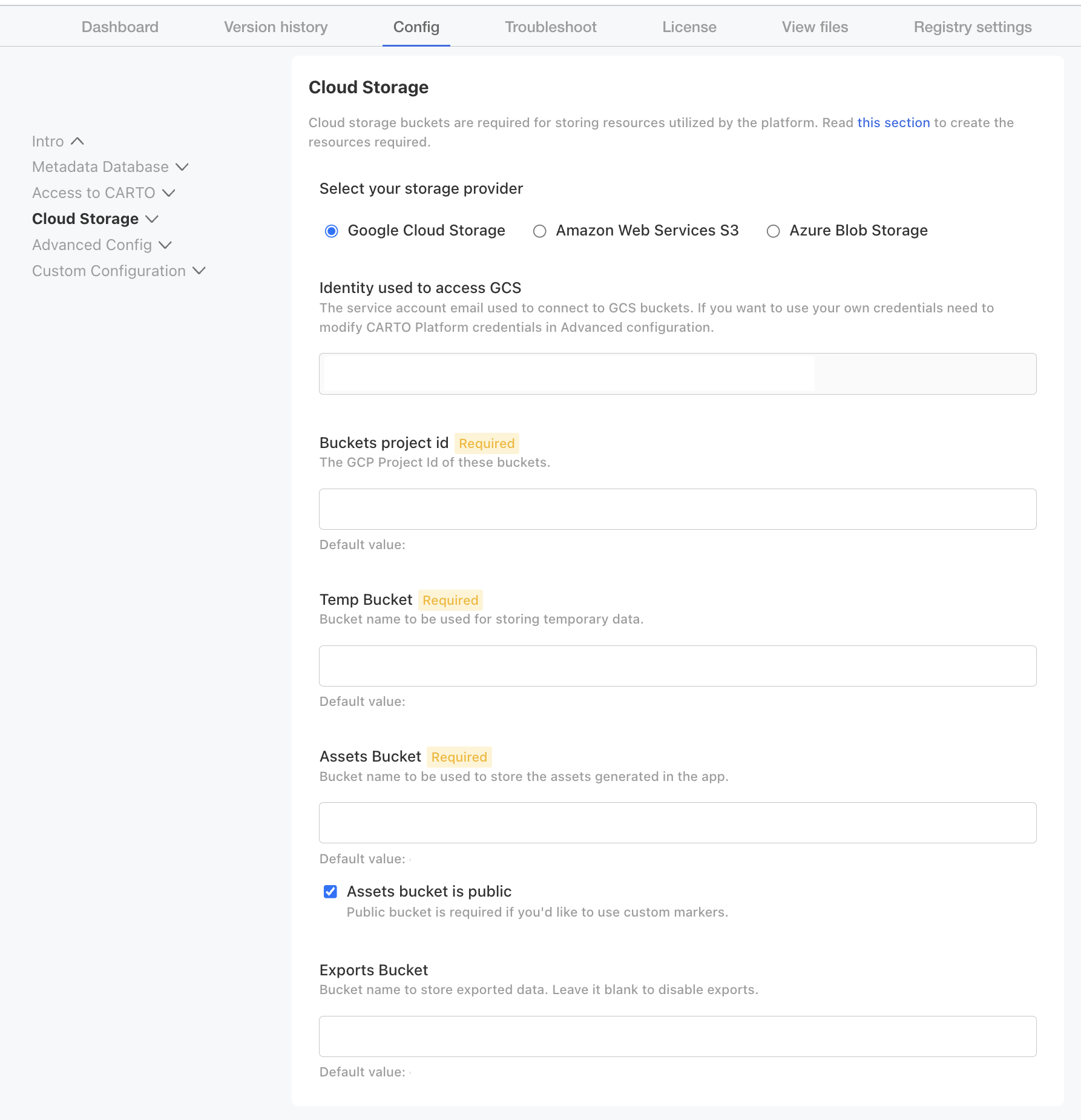Follow the 'this section' link
Viewport: 1081px width, 1120px height.
point(893,123)
